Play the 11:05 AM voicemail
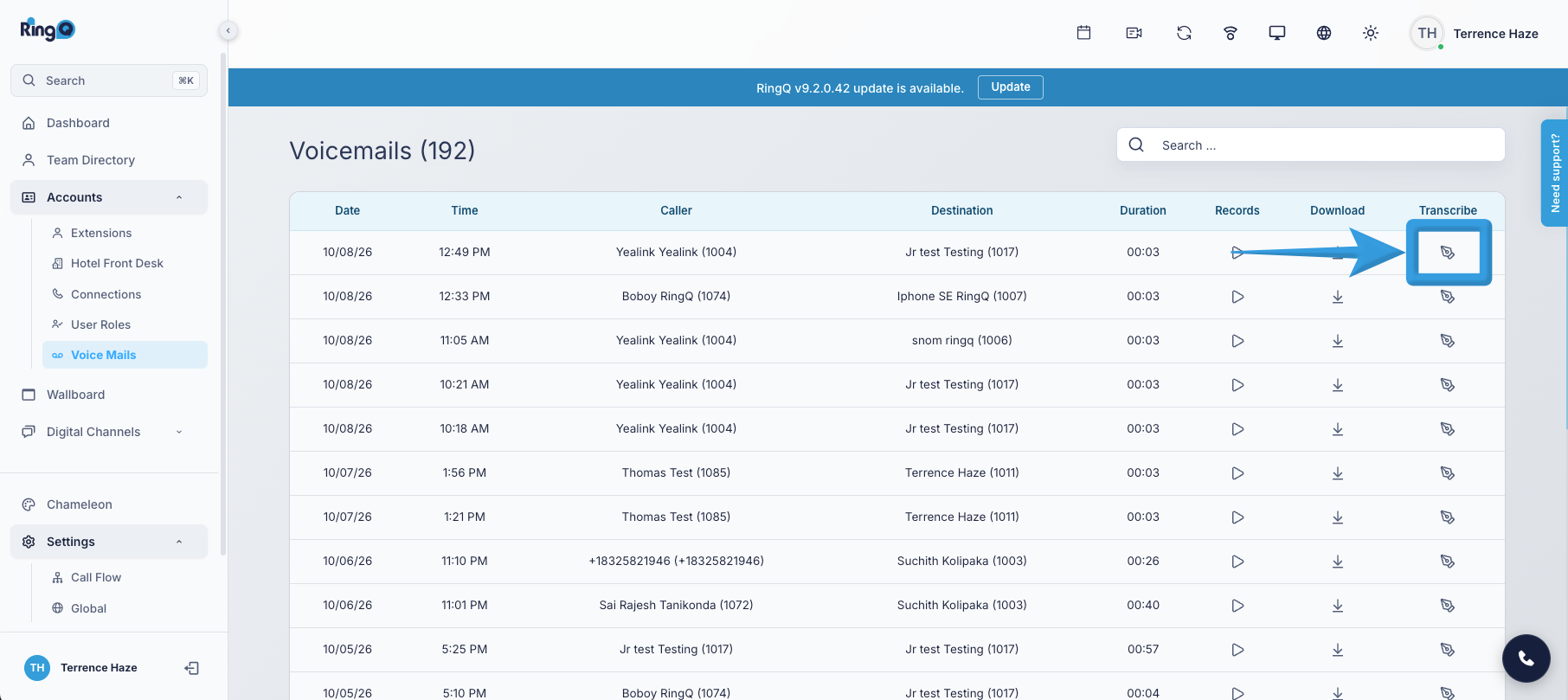Viewport: 1568px width, 700px height. click(1237, 341)
